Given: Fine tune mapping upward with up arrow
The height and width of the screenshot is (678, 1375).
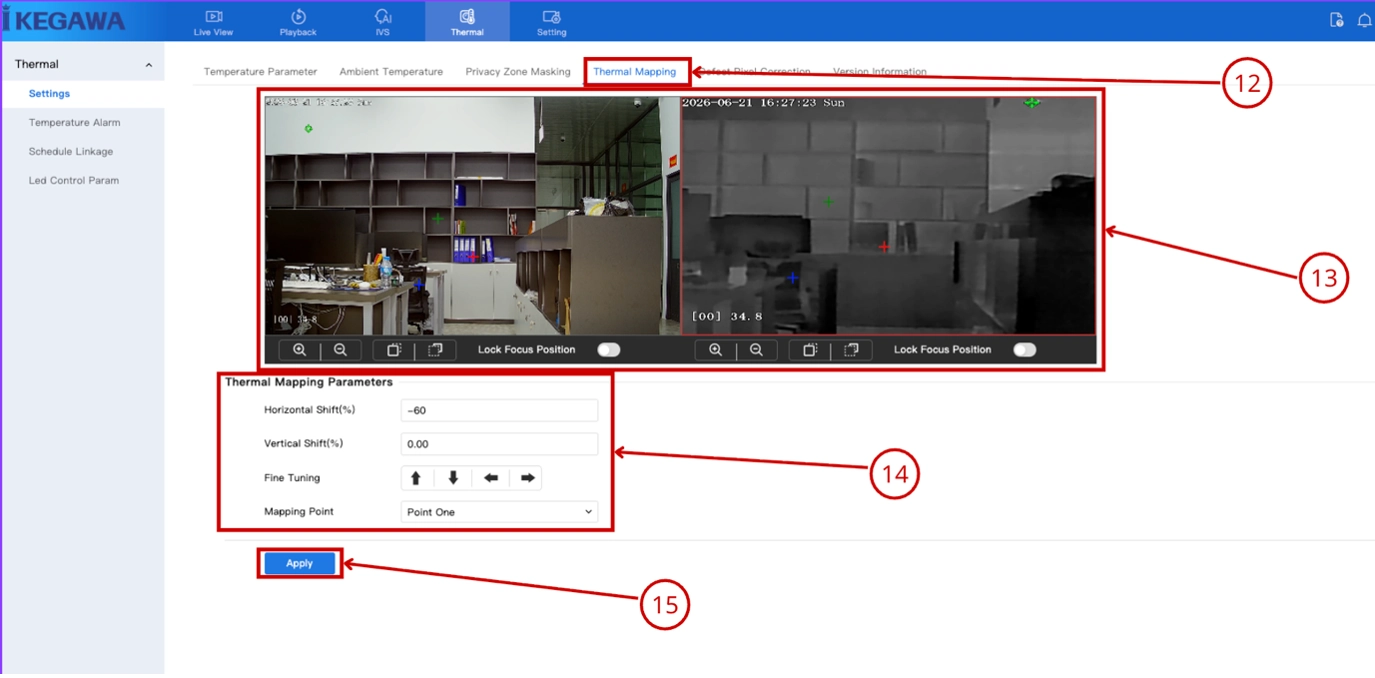Looking at the screenshot, I should pos(416,478).
